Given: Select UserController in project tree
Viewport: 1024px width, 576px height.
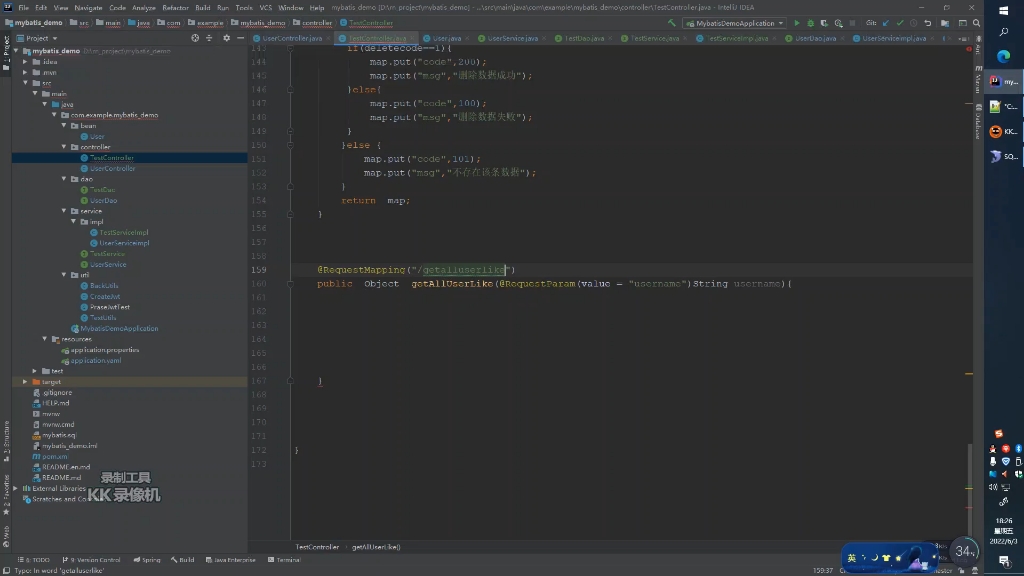Looking at the screenshot, I should [x=112, y=168].
